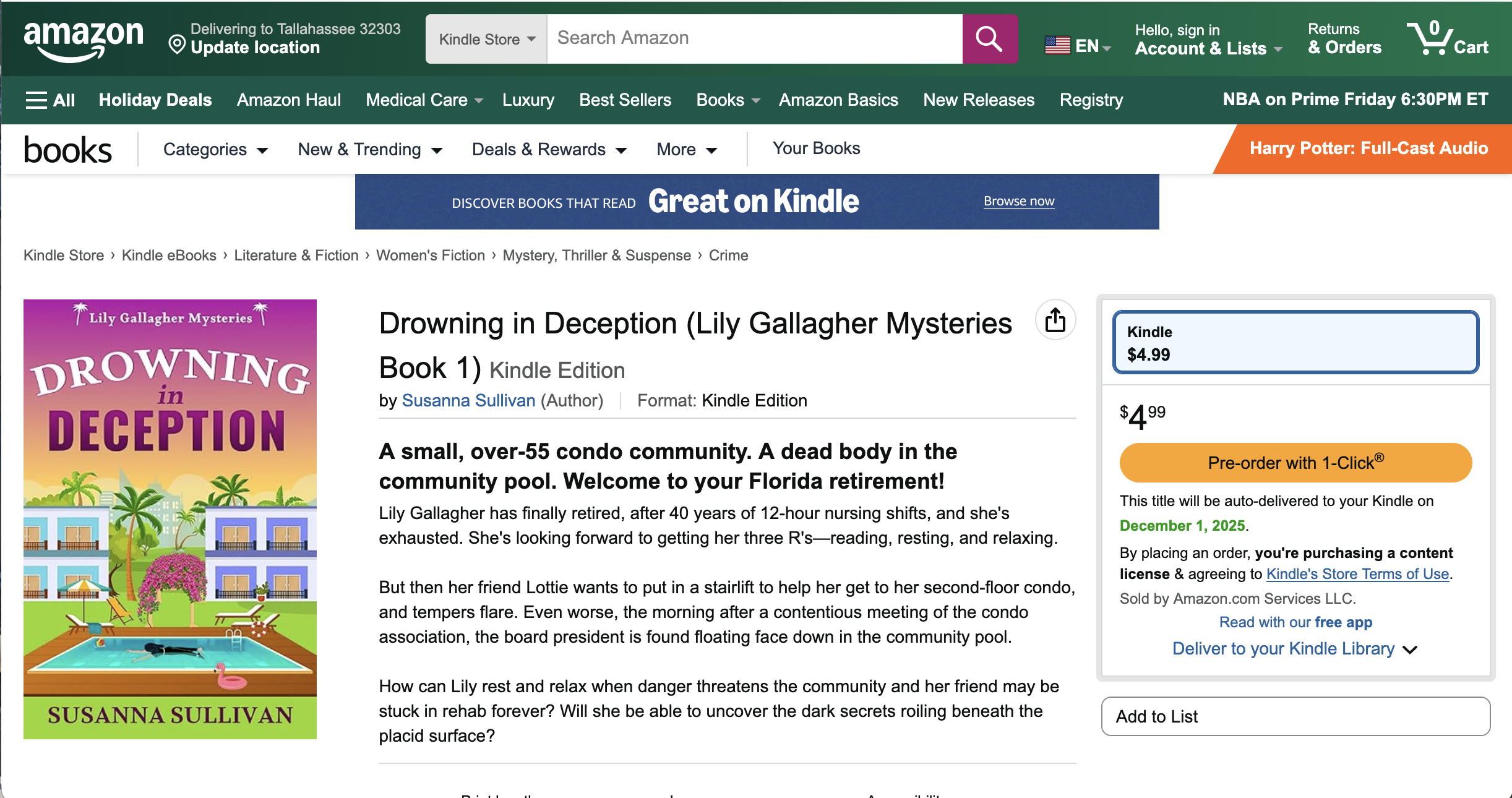
Task: Open the All hamburger menu
Action: click(x=49, y=100)
